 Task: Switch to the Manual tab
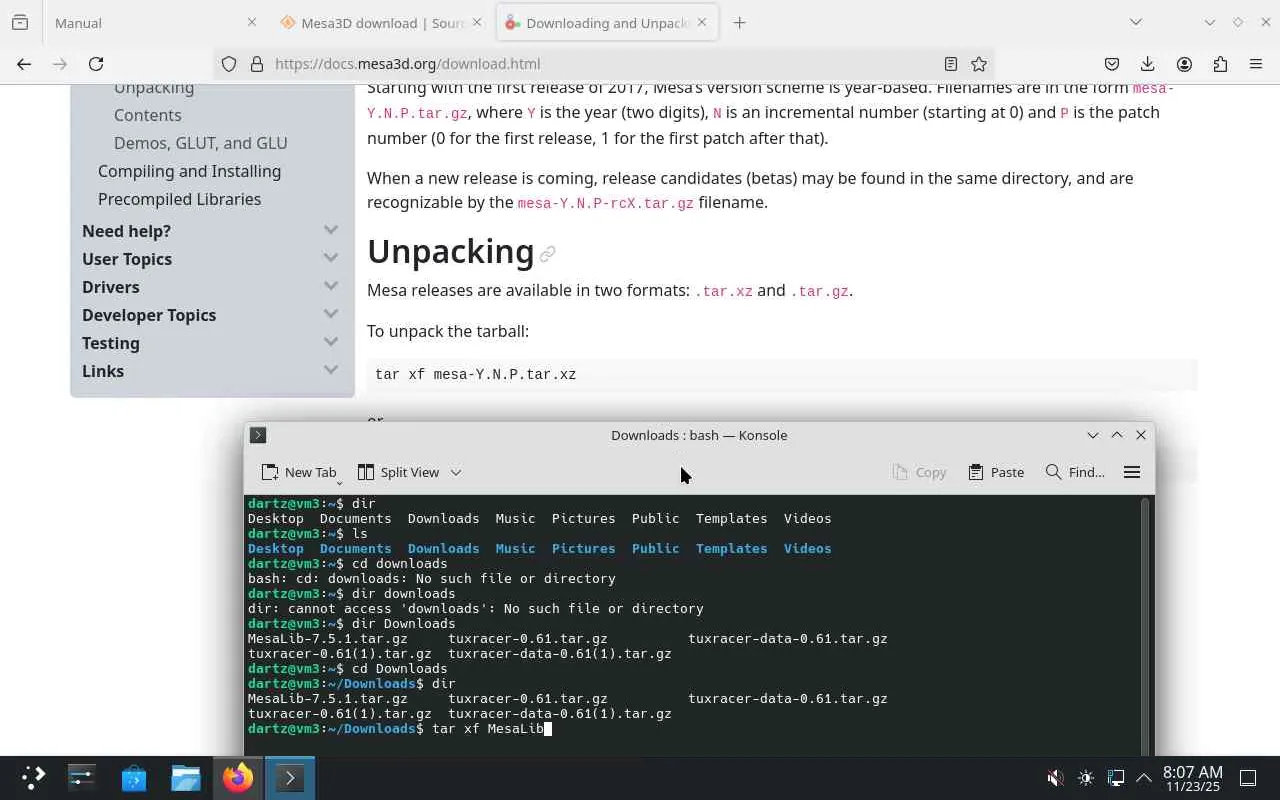click(153, 22)
